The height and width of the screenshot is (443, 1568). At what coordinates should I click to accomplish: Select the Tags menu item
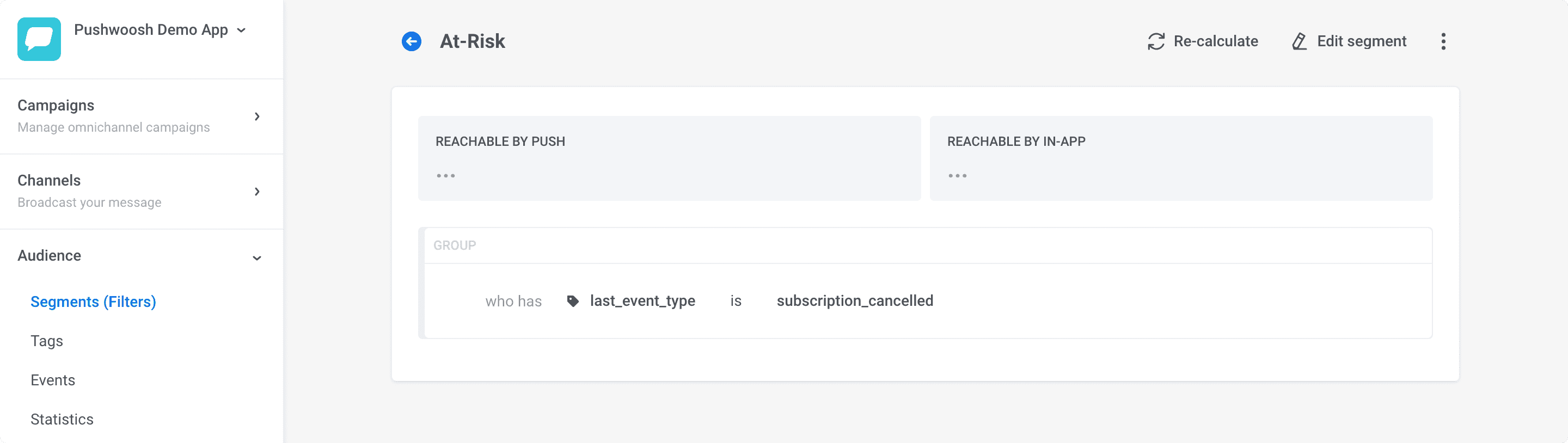(47, 341)
